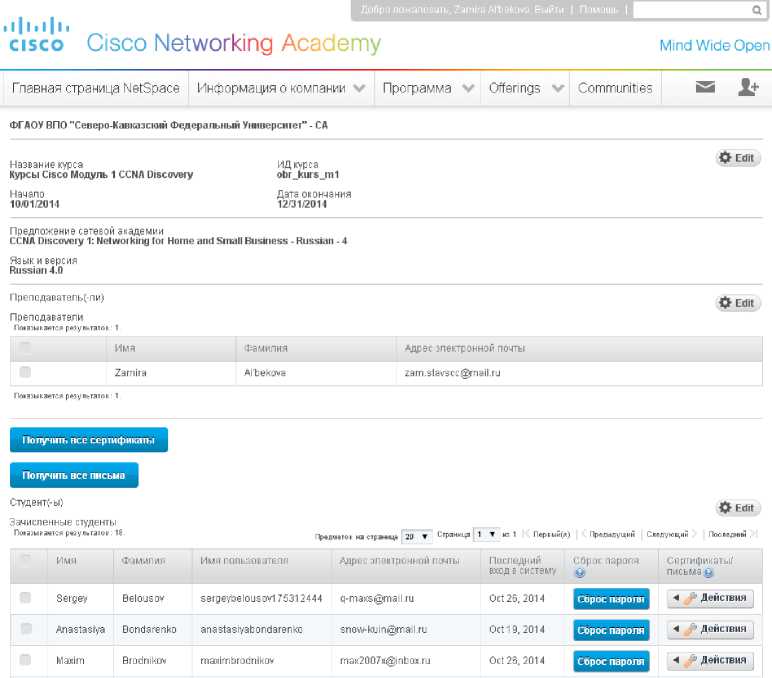
Task: Go to Первый(я) page link
Action: (x=551, y=534)
